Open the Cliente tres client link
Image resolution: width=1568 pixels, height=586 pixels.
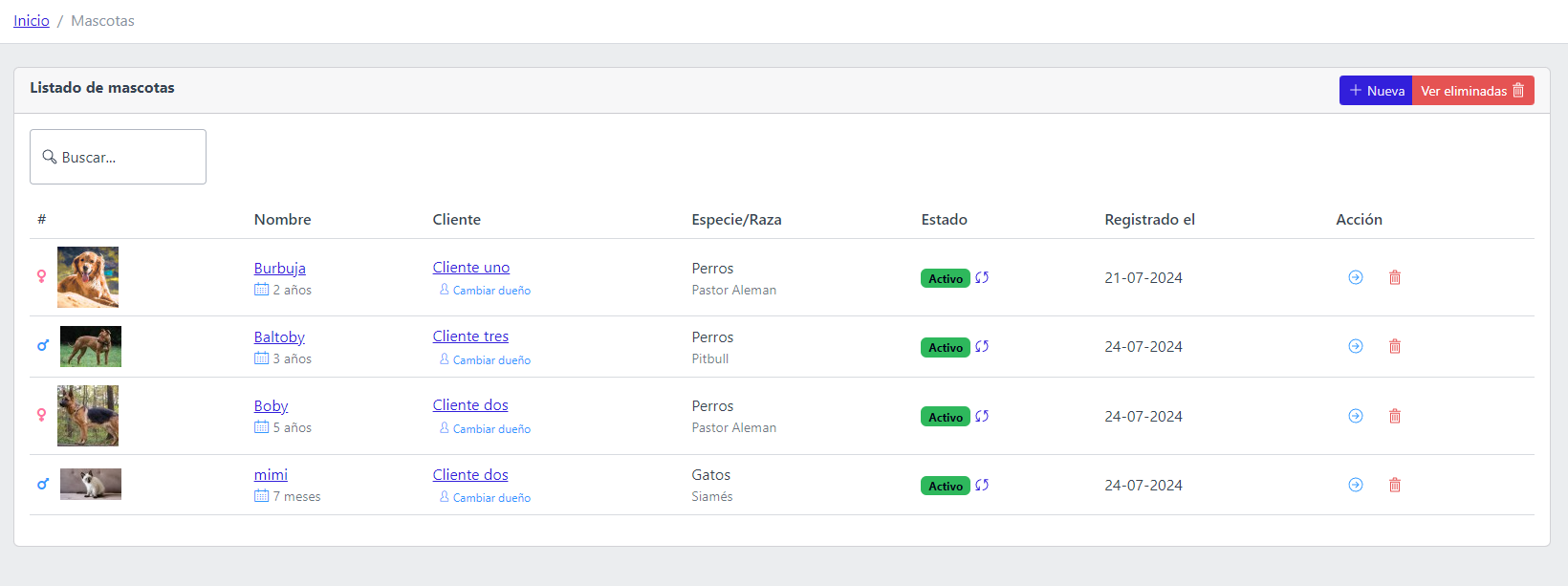[x=470, y=336]
